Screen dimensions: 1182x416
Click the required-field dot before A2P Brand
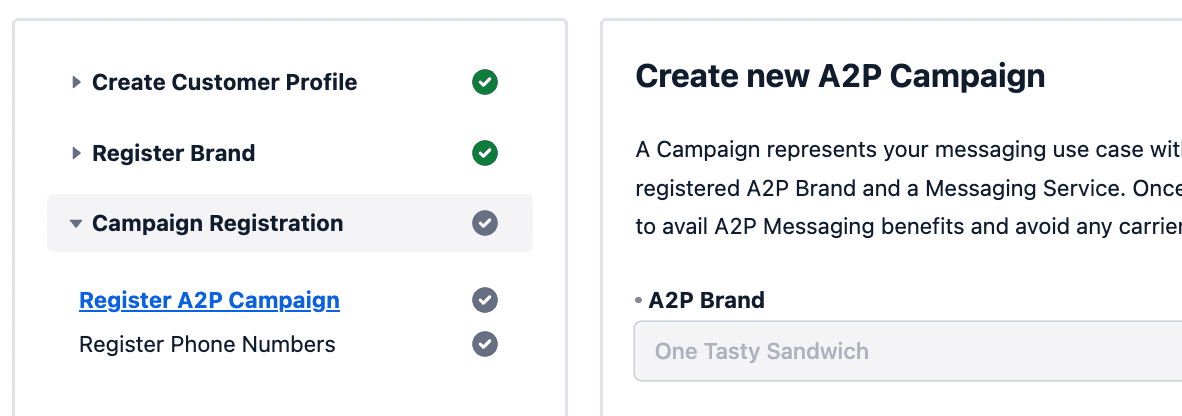(638, 300)
